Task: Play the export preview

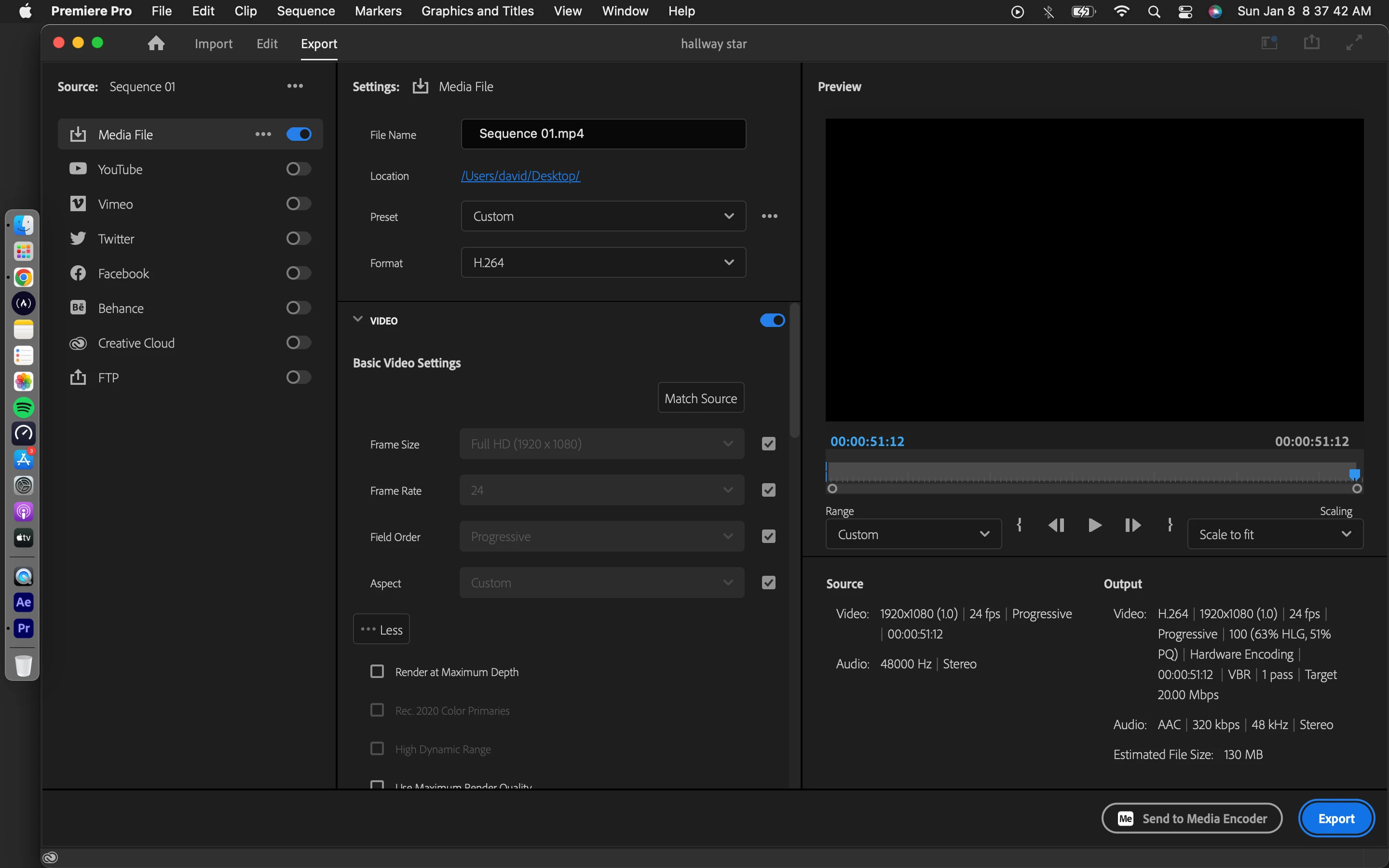Action: pos(1094,525)
